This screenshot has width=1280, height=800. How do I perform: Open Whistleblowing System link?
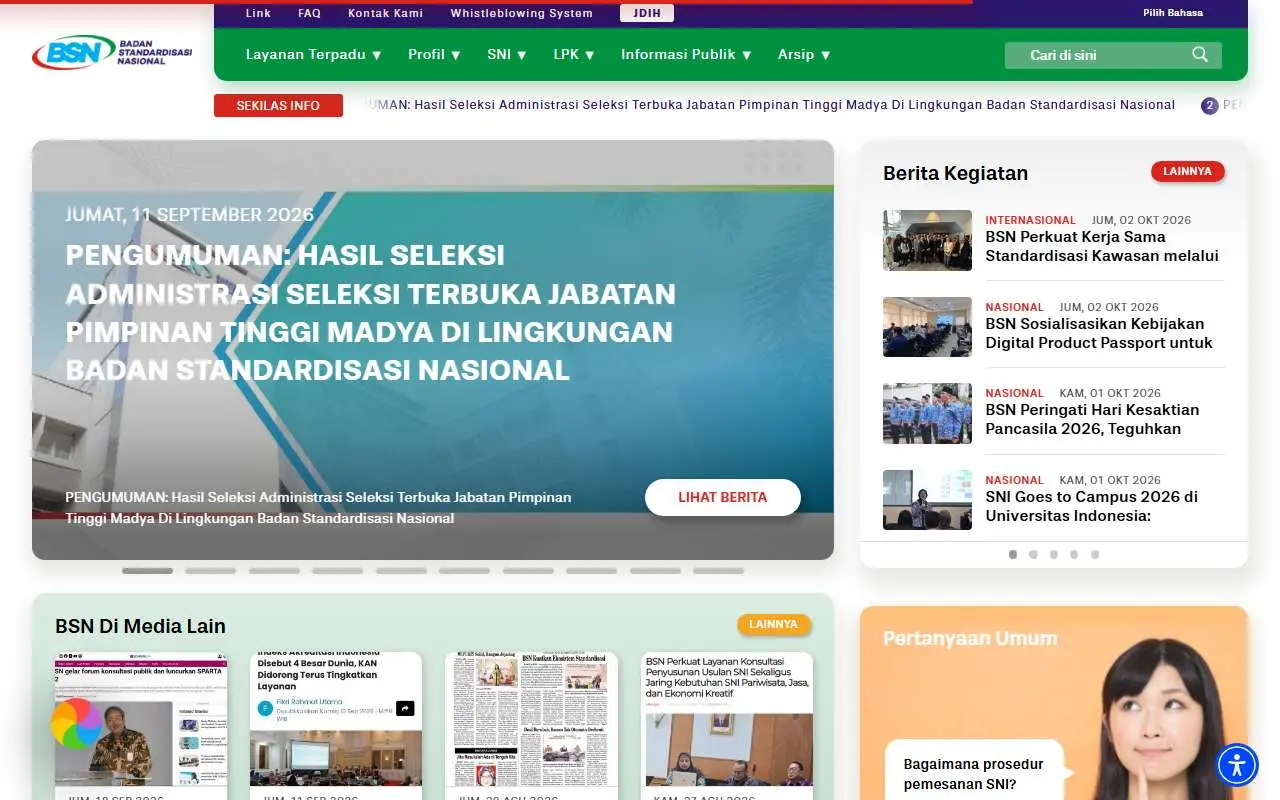point(521,13)
